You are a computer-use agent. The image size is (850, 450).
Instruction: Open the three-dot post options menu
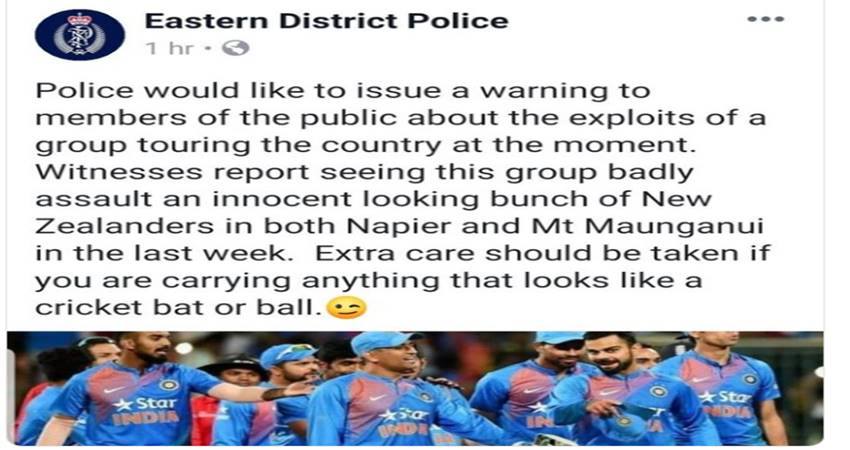point(765,20)
